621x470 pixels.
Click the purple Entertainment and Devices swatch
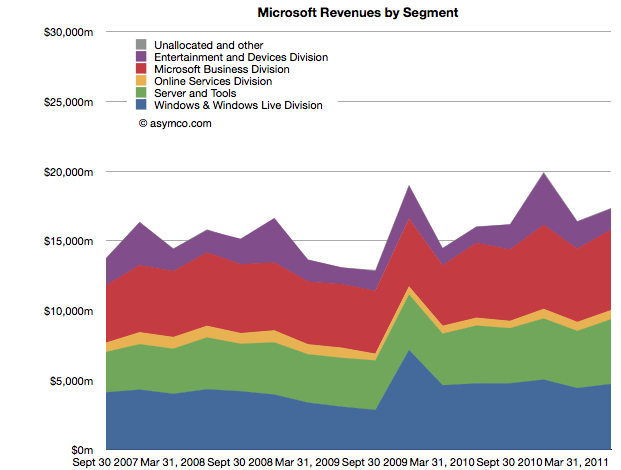pos(141,56)
